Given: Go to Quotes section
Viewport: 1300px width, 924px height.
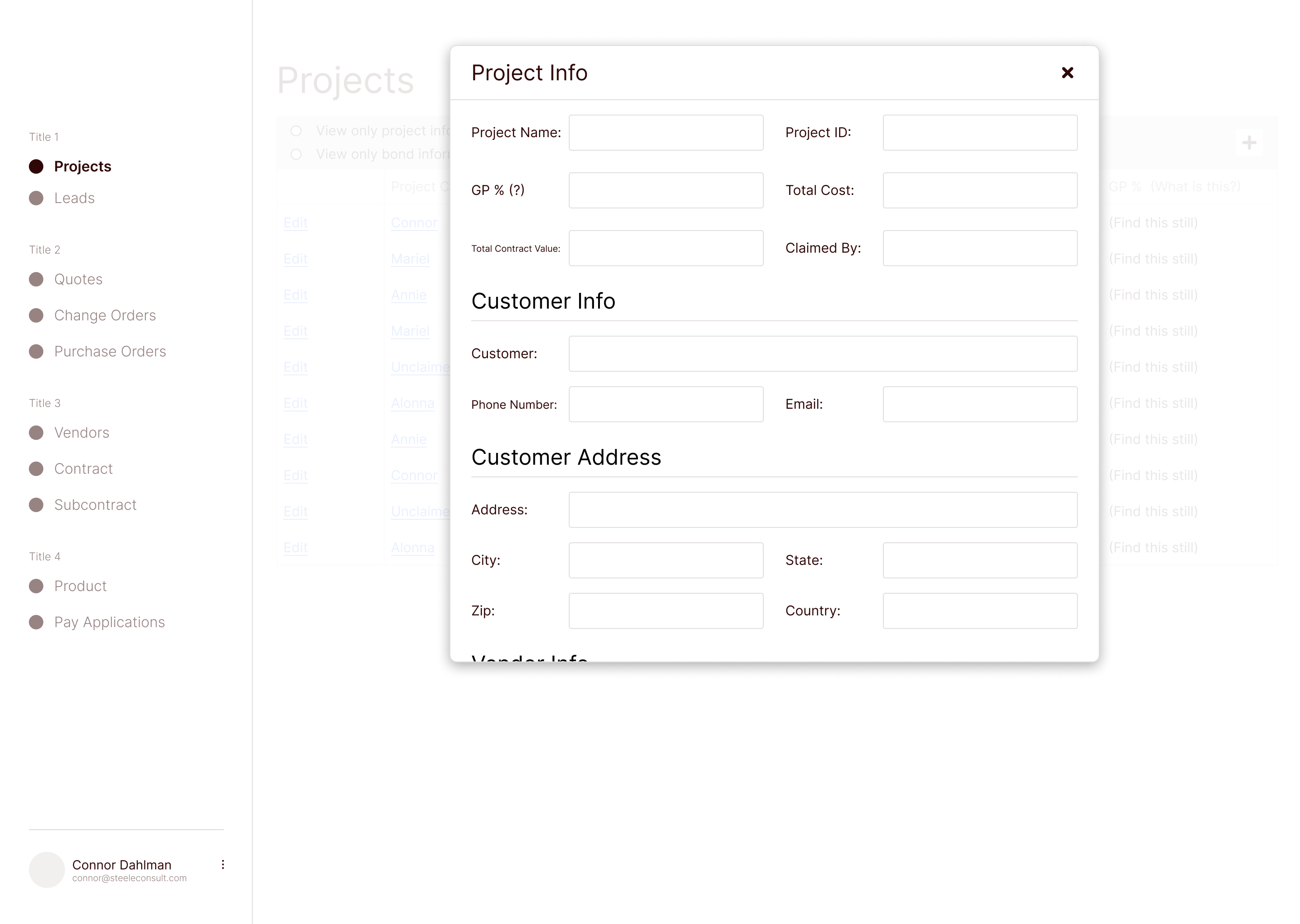Looking at the screenshot, I should pos(78,279).
